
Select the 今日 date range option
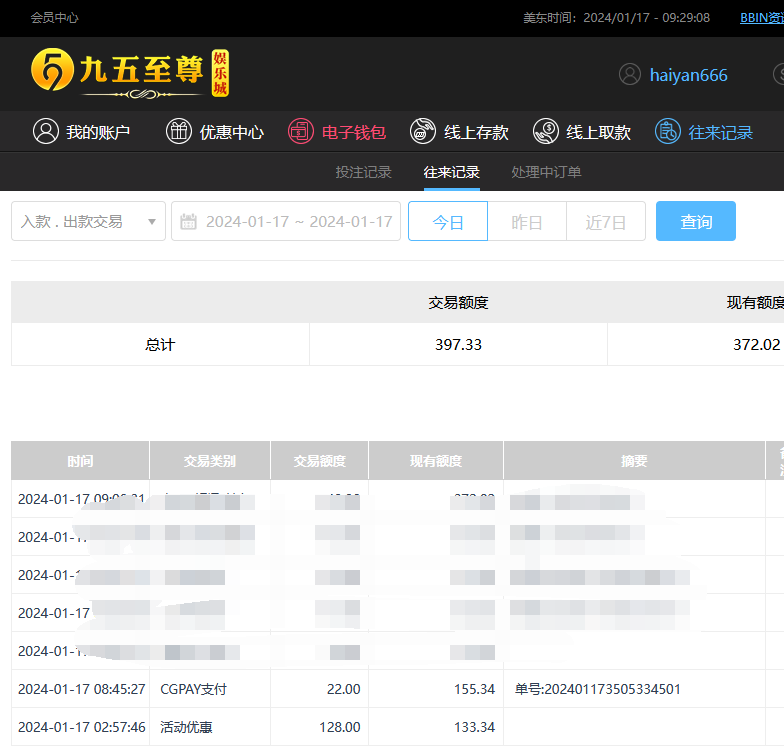[448, 222]
